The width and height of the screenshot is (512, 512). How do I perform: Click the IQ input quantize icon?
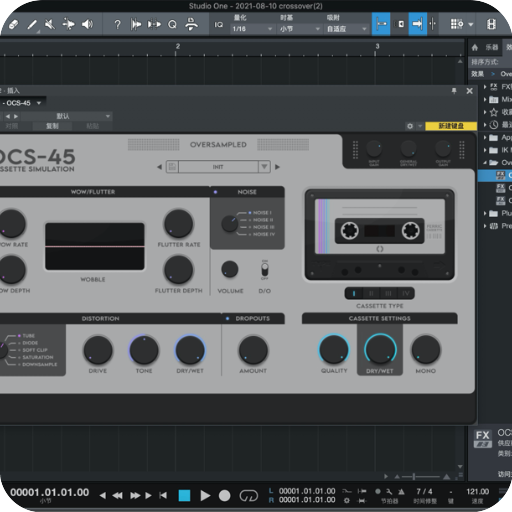219,24
